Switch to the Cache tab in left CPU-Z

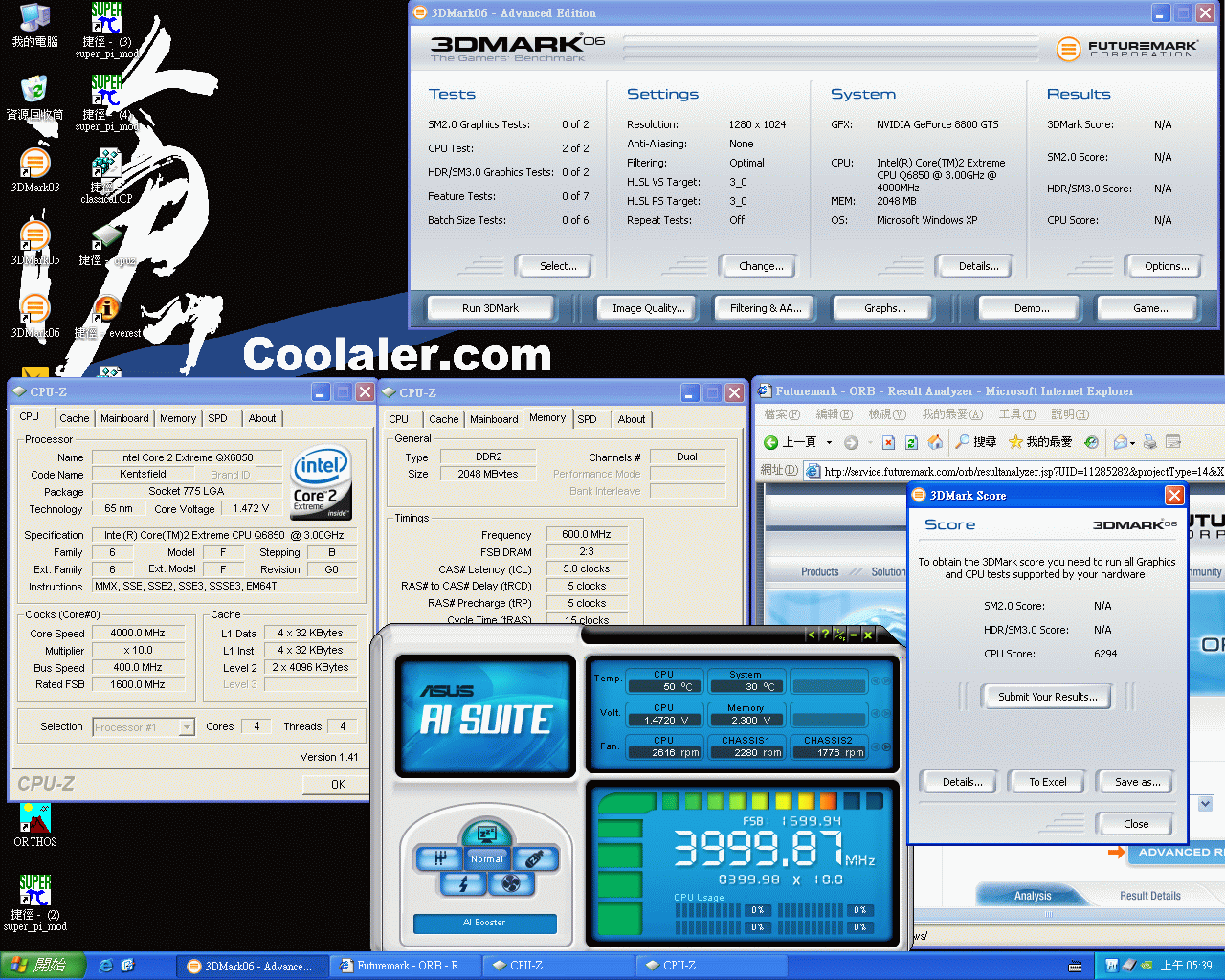point(74,418)
